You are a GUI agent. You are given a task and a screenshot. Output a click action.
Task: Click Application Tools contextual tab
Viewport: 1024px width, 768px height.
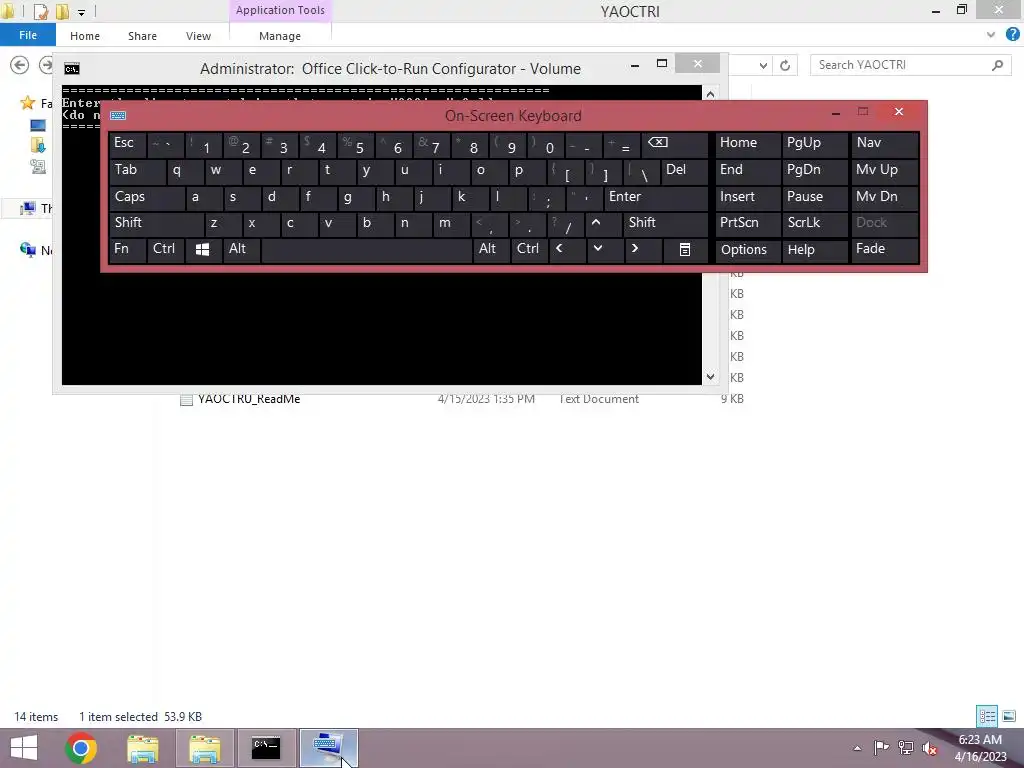tap(280, 10)
